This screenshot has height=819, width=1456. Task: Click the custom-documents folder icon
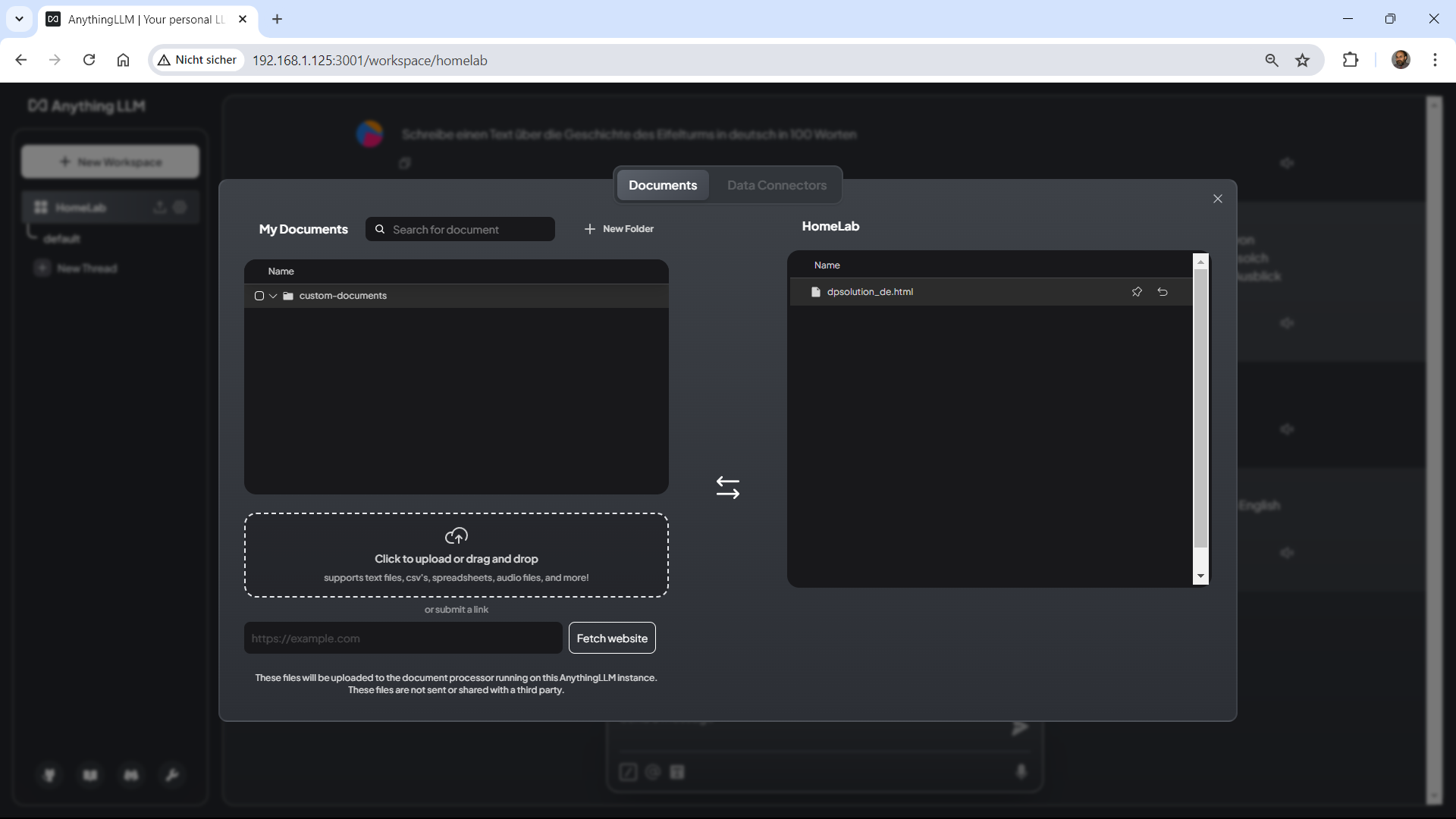288,296
